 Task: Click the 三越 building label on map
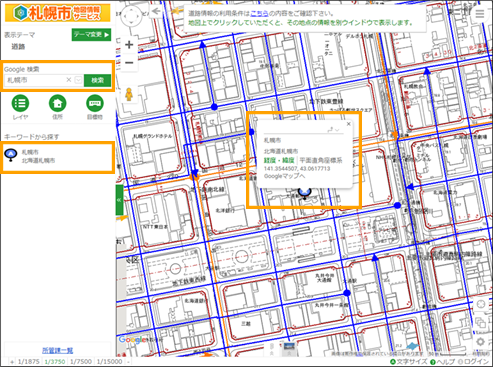pos(246,323)
